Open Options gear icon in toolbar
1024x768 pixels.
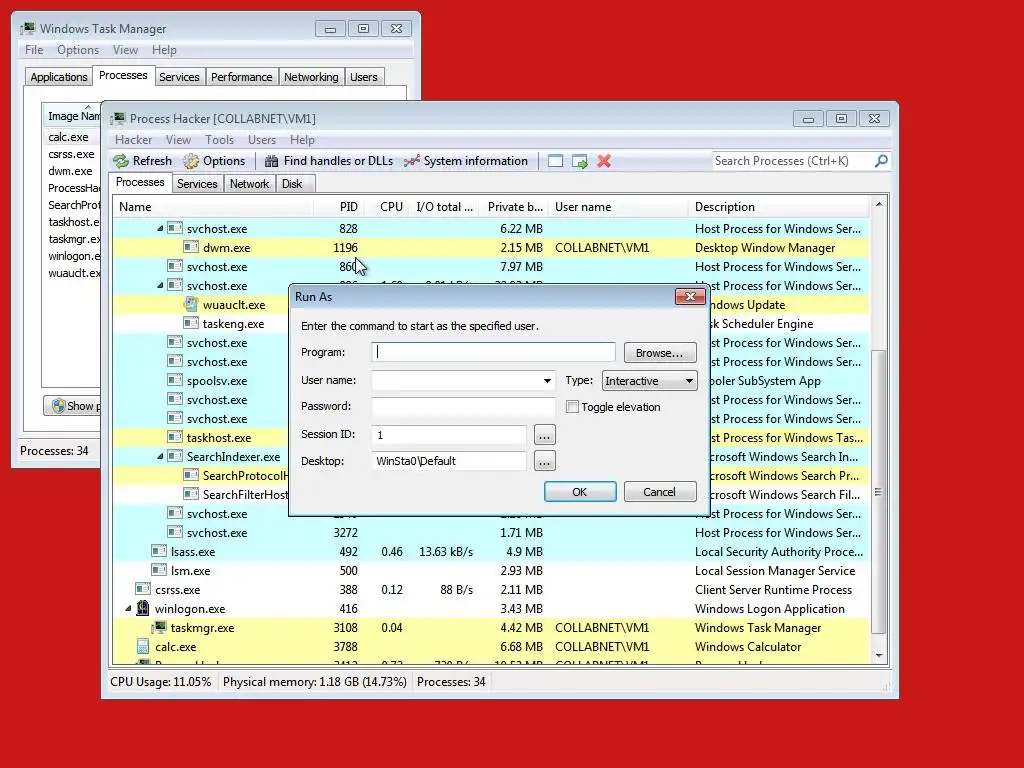pos(191,161)
